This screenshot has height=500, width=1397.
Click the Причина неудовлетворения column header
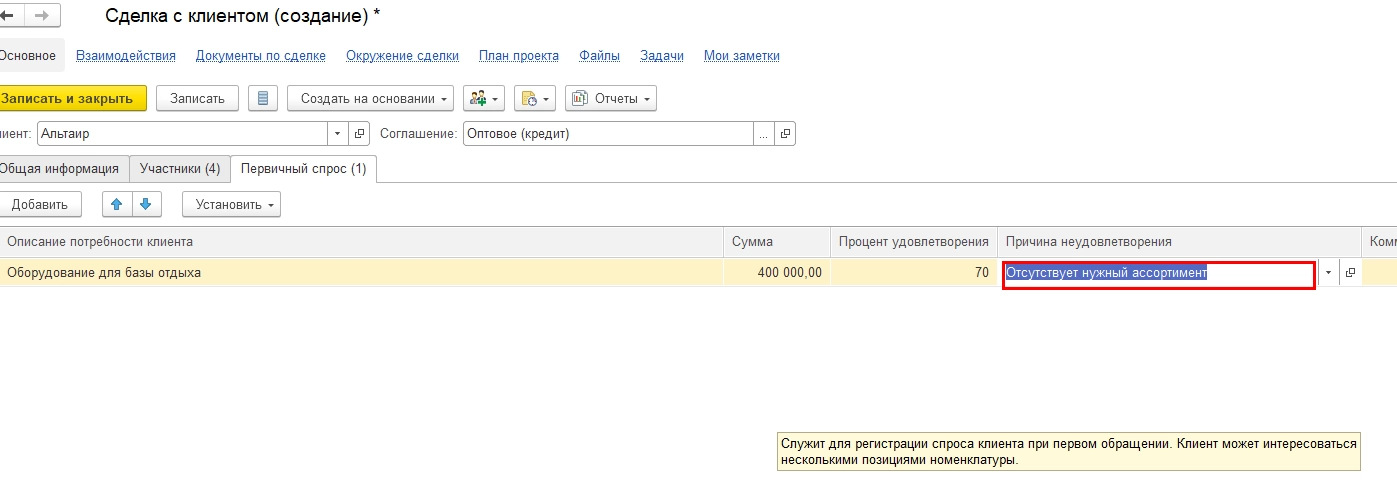[x=1179, y=242]
